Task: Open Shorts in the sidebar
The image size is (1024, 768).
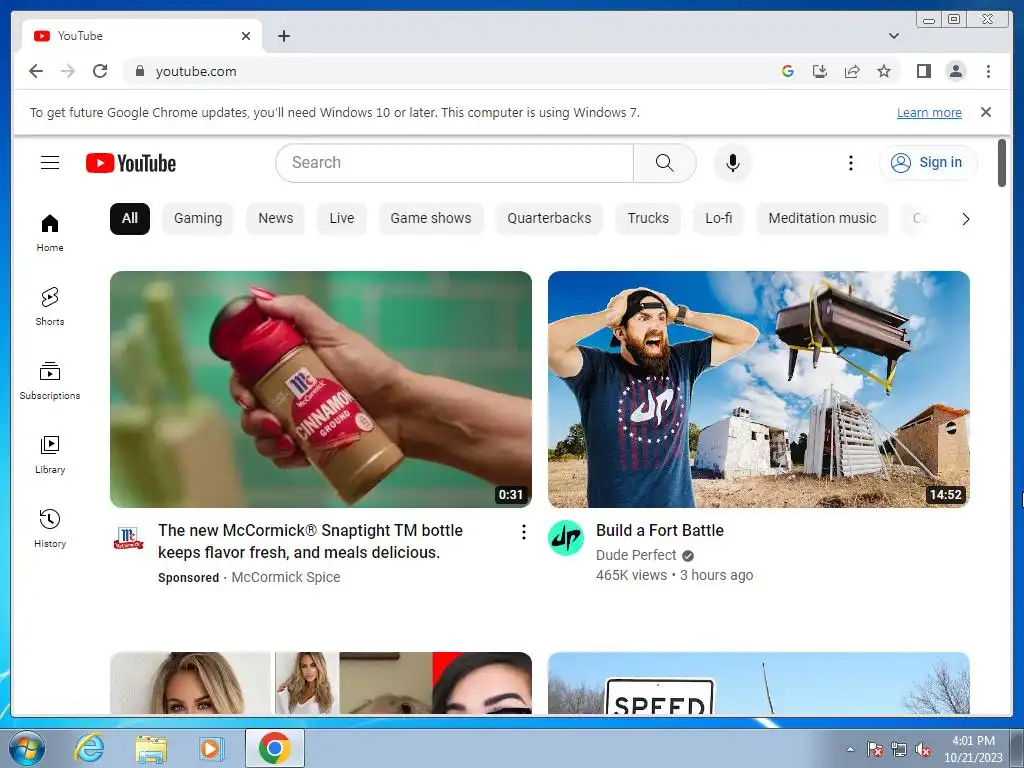Action: click(50, 306)
